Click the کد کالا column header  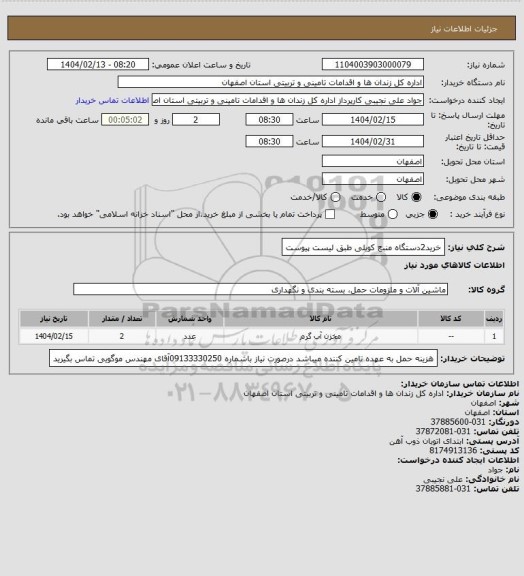(x=451, y=318)
